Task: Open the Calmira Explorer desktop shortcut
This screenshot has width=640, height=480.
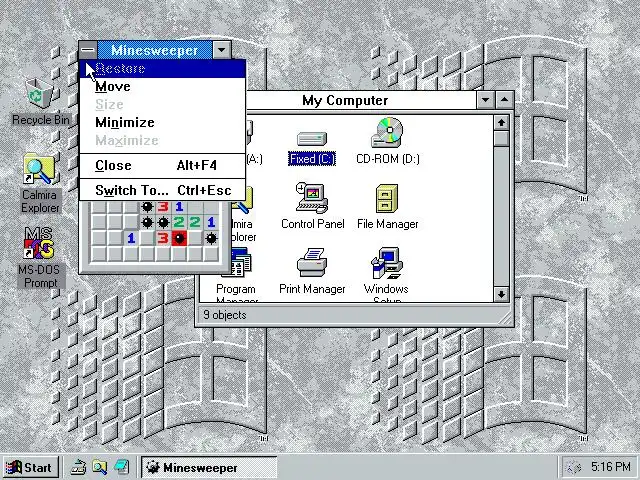Action: [x=40, y=183]
